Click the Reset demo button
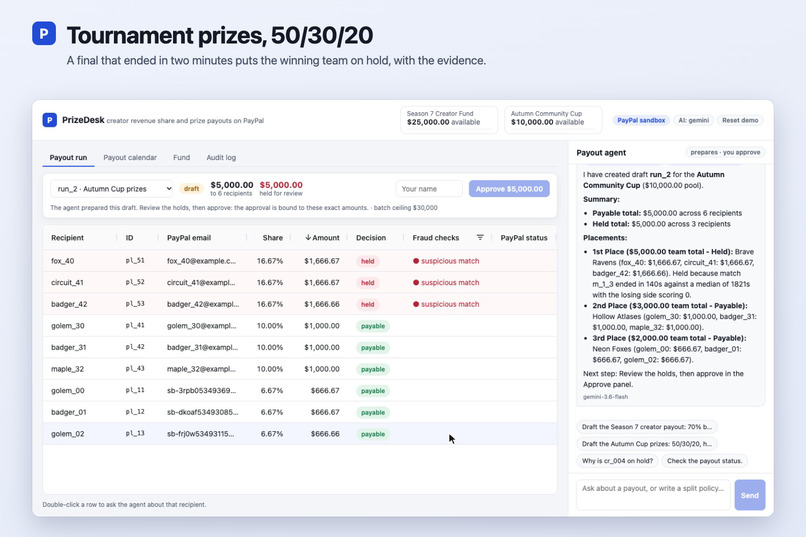This screenshot has width=806, height=537. click(740, 120)
